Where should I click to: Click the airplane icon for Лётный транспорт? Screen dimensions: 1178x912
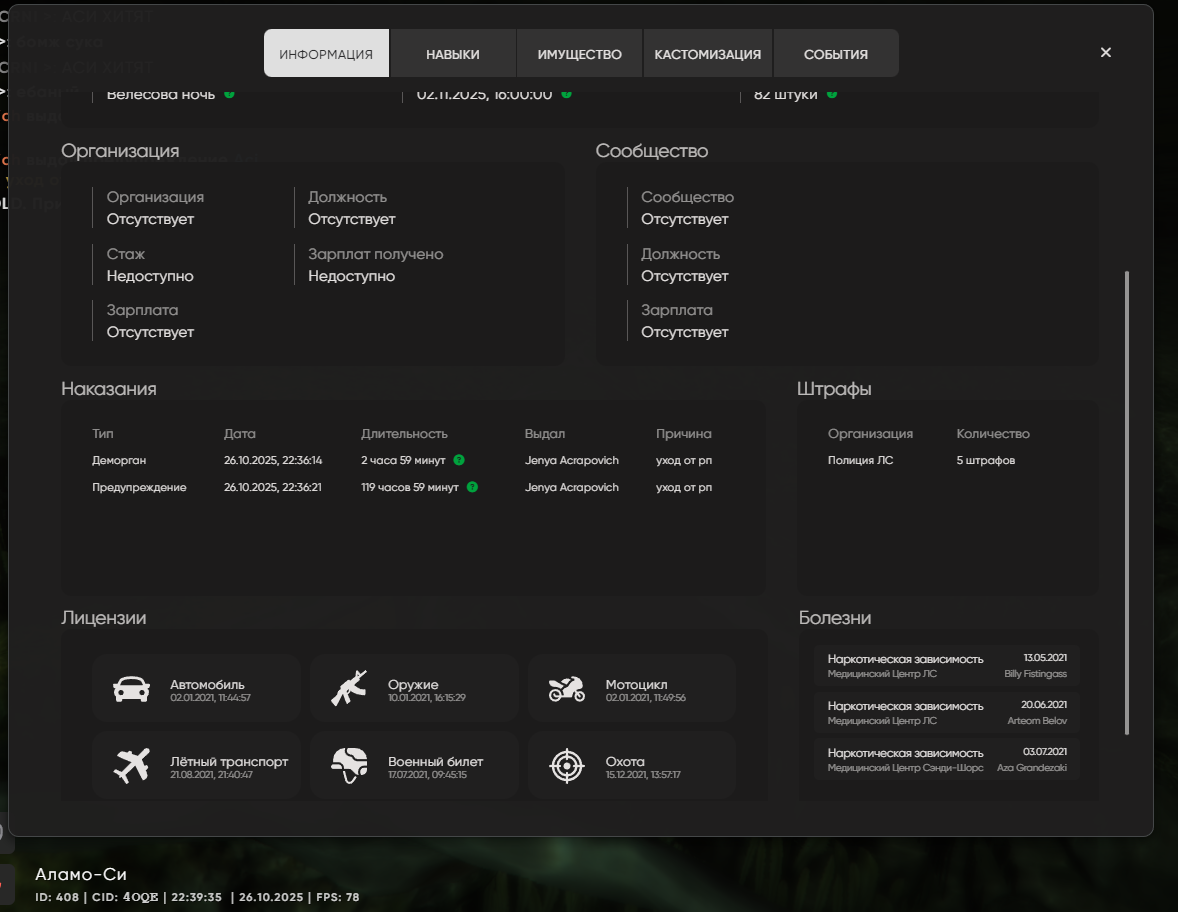[x=132, y=766]
